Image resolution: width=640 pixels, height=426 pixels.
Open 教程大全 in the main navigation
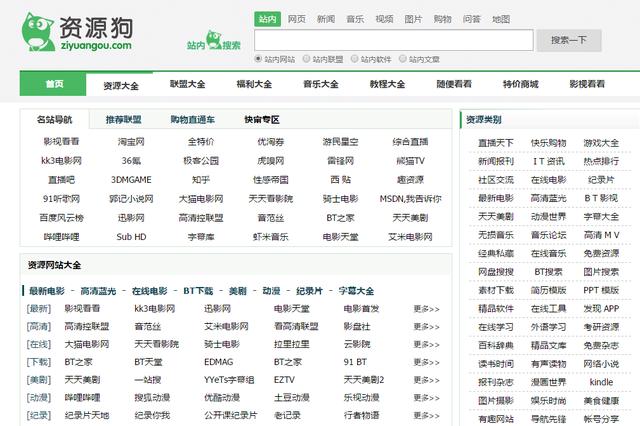(x=387, y=84)
